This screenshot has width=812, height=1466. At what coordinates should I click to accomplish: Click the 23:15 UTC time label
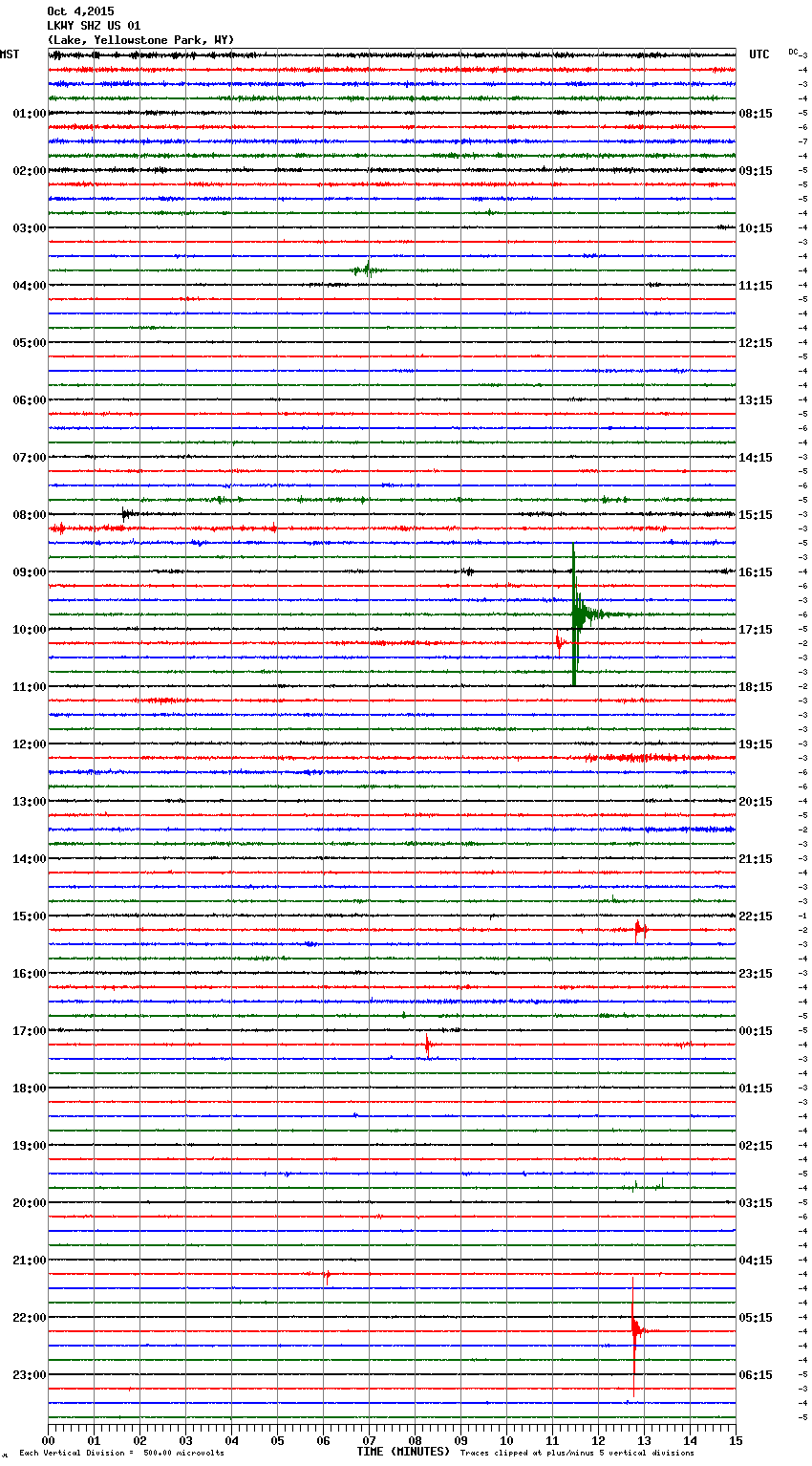pos(756,974)
